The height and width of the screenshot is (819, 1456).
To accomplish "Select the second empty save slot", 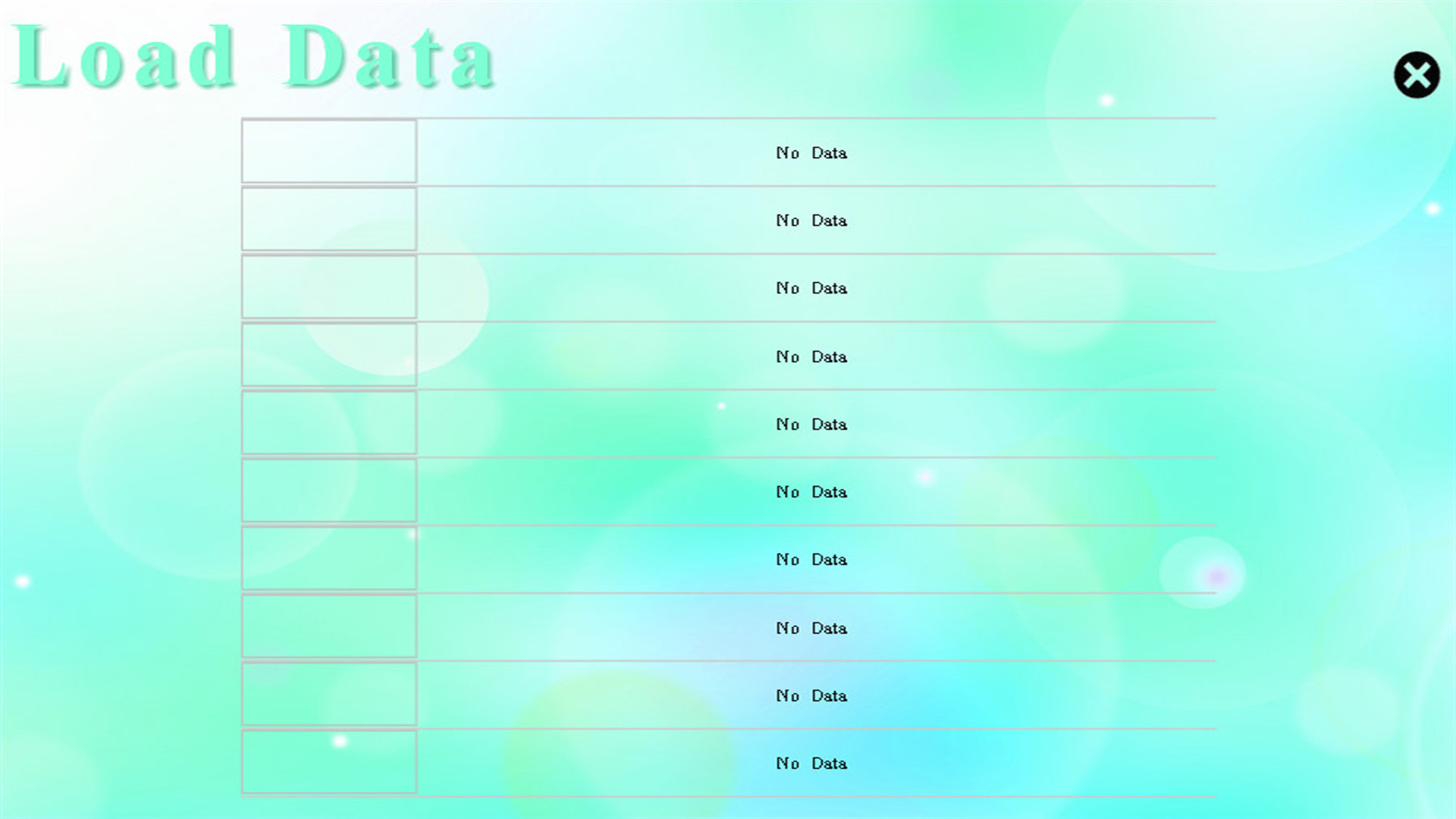I will 728,220.
